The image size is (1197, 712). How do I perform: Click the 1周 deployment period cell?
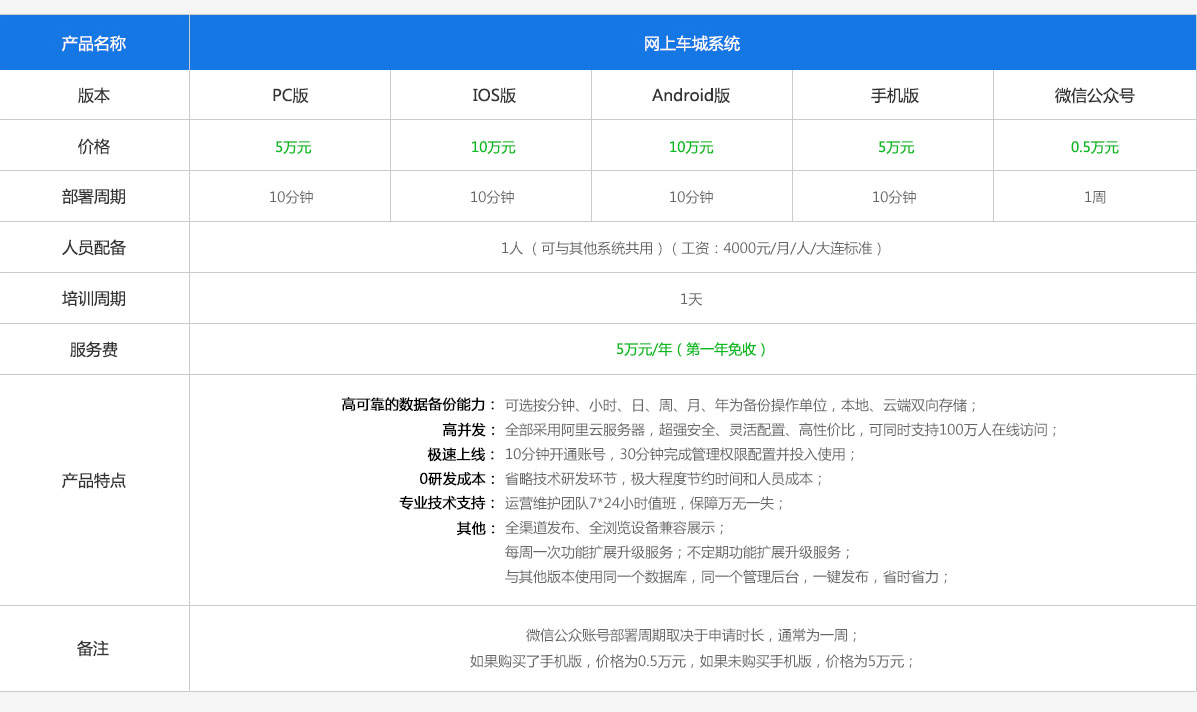pyautogui.click(x=1094, y=197)
